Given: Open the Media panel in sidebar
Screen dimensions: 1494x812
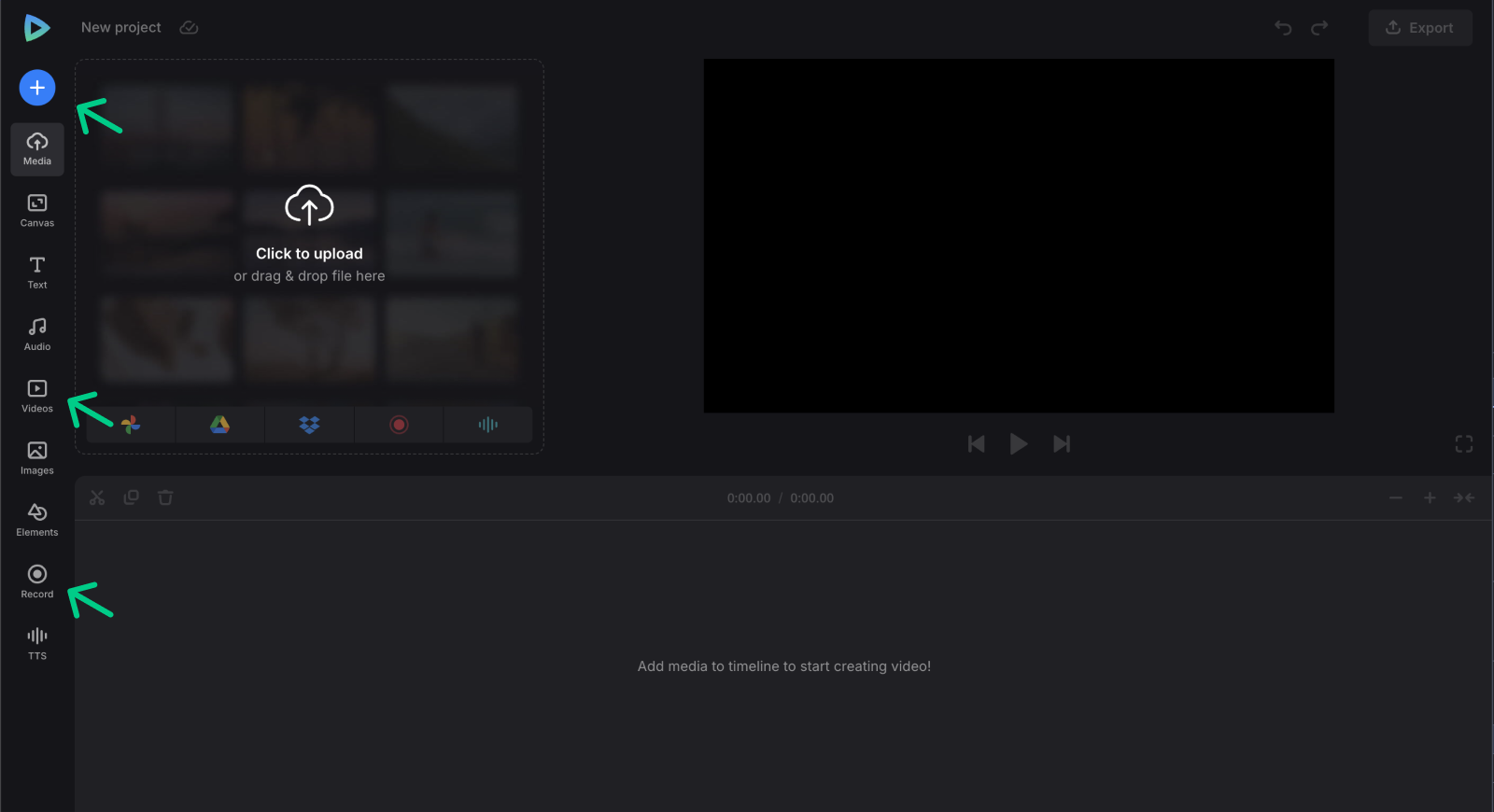Looking at the screenshot, I should tap(37, 149).
